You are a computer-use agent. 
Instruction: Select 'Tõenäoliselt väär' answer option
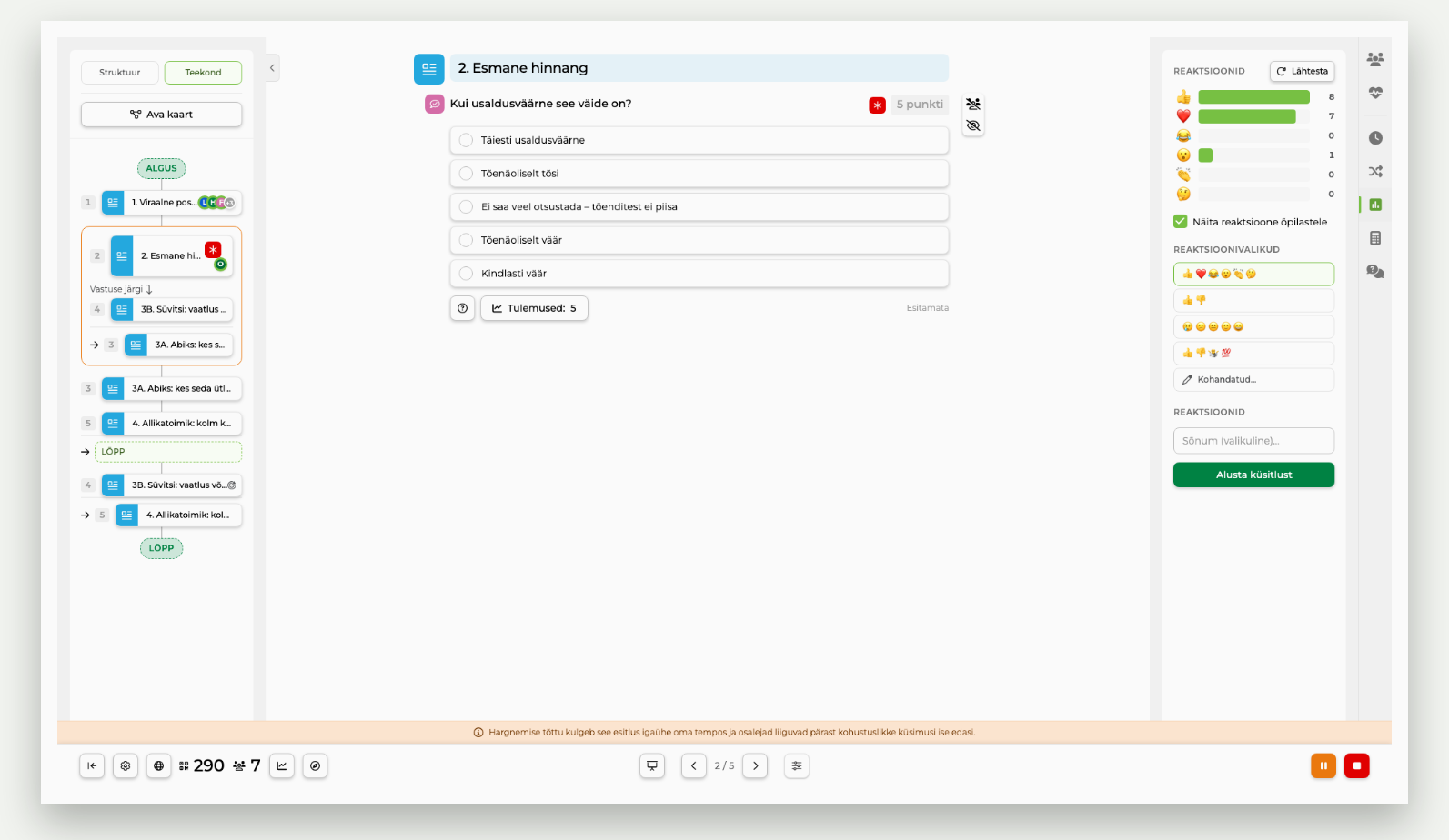pos(699,240)
